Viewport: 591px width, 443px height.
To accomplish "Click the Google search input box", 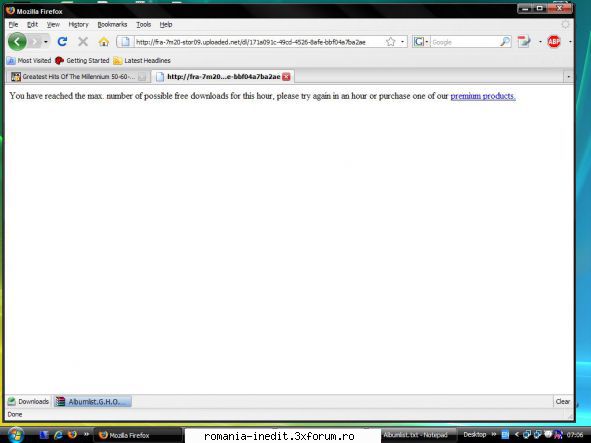I will click(465, 42).
